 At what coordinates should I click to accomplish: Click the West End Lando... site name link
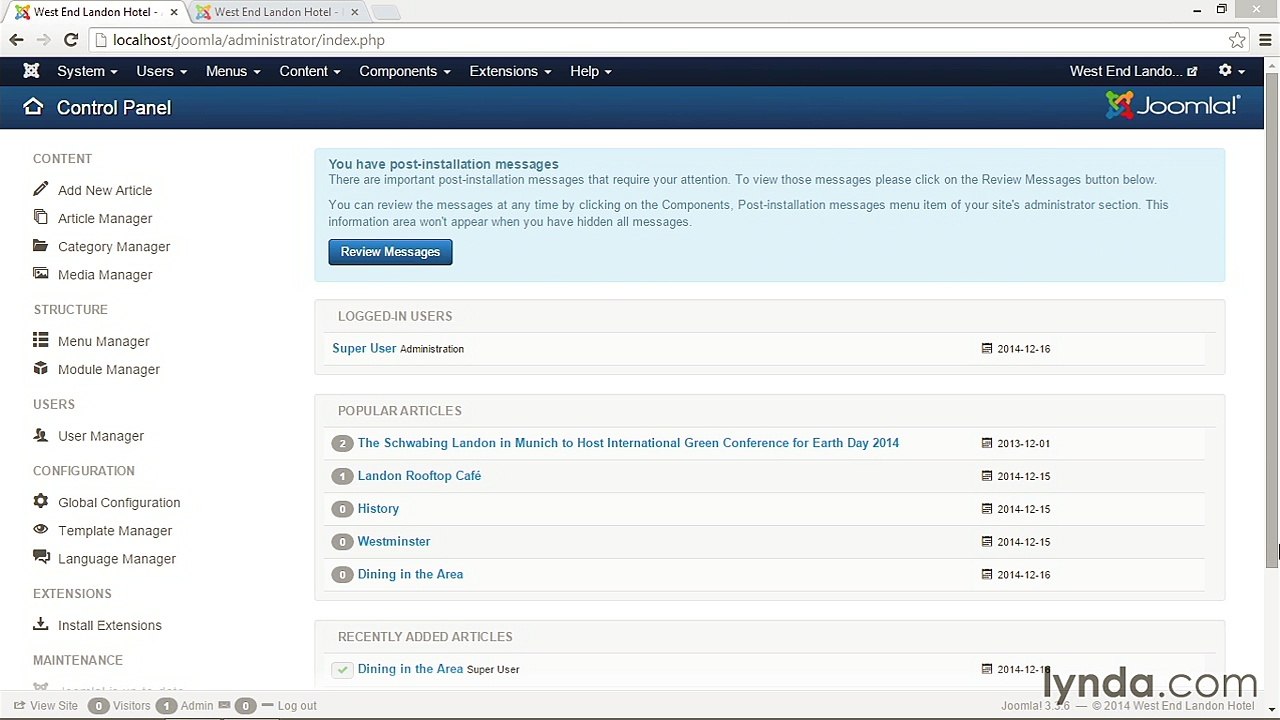pos(1126,71)
